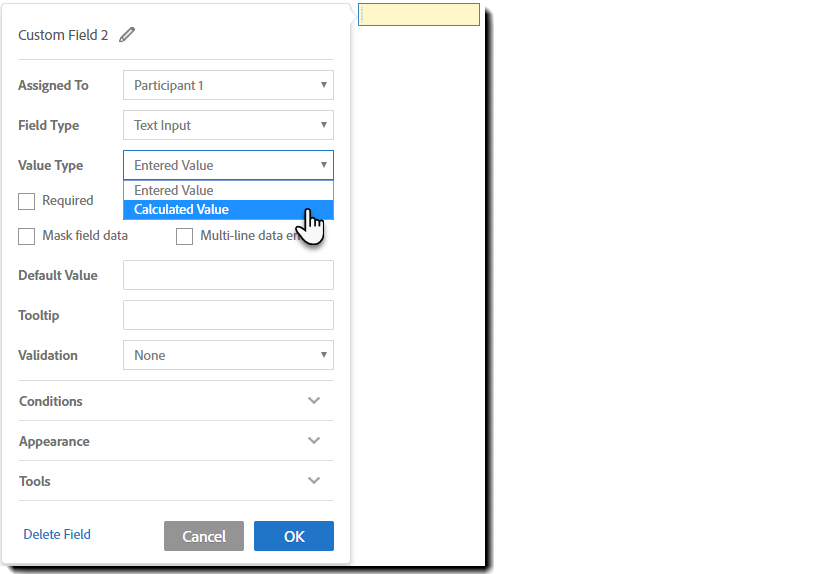
Task: Select the yellow form field on the page
Action: [x=419, y=15]
